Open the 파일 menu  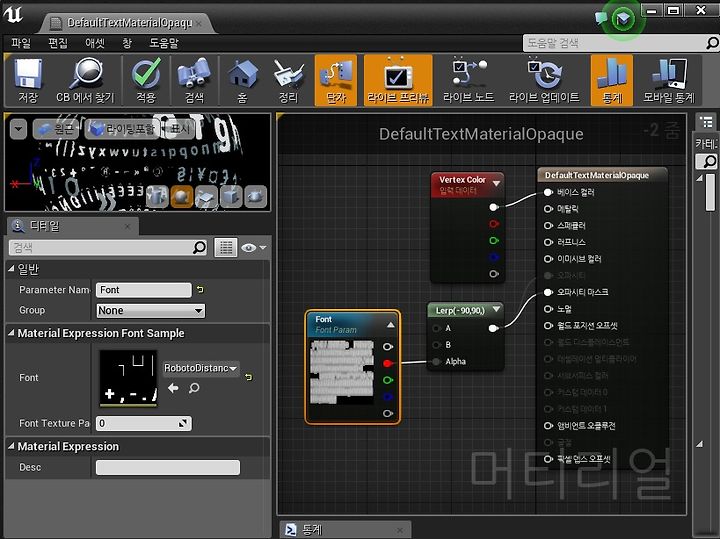(21, 43)
